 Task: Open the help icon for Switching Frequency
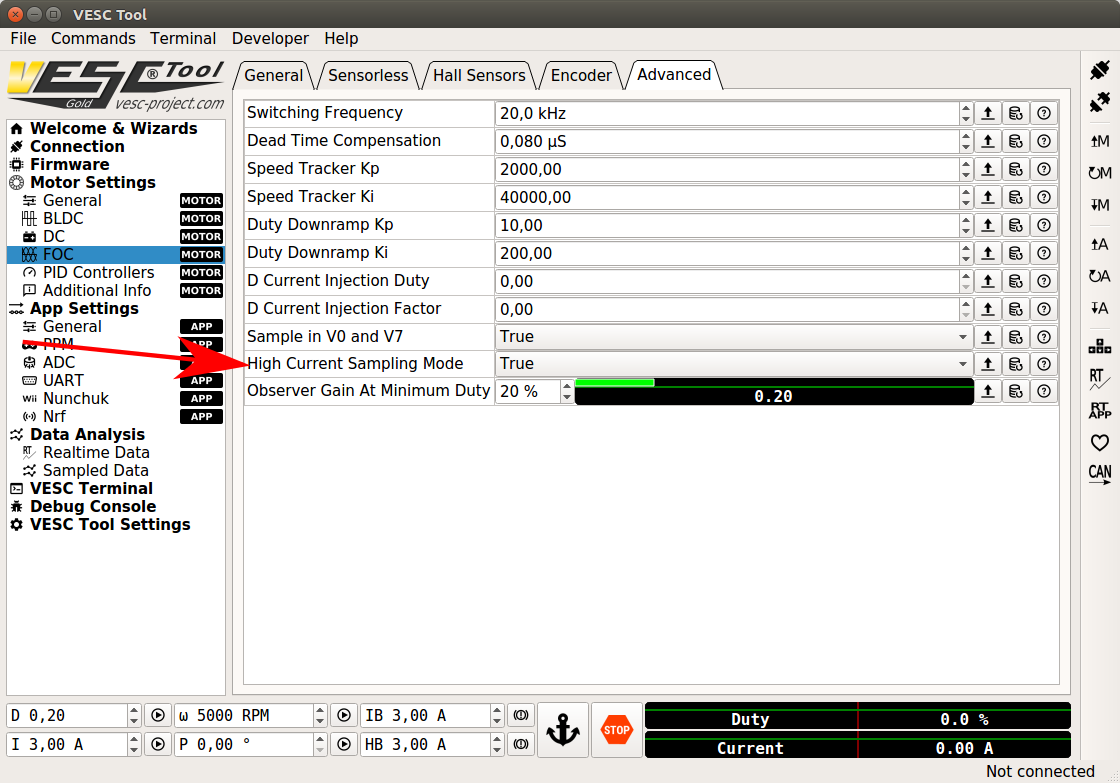click(1043, 113)
